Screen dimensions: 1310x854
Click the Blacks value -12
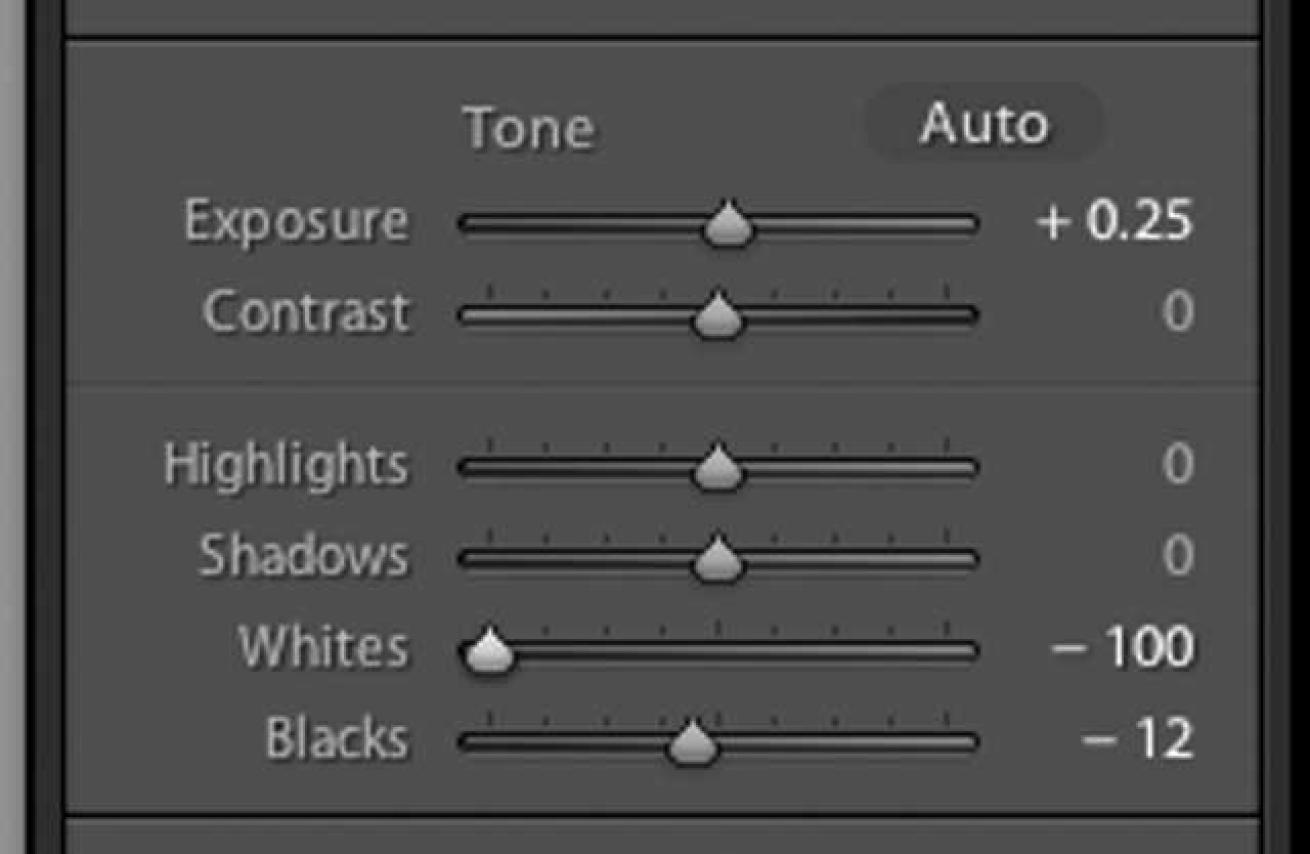pyautogui.click(x=1138, y=740)
